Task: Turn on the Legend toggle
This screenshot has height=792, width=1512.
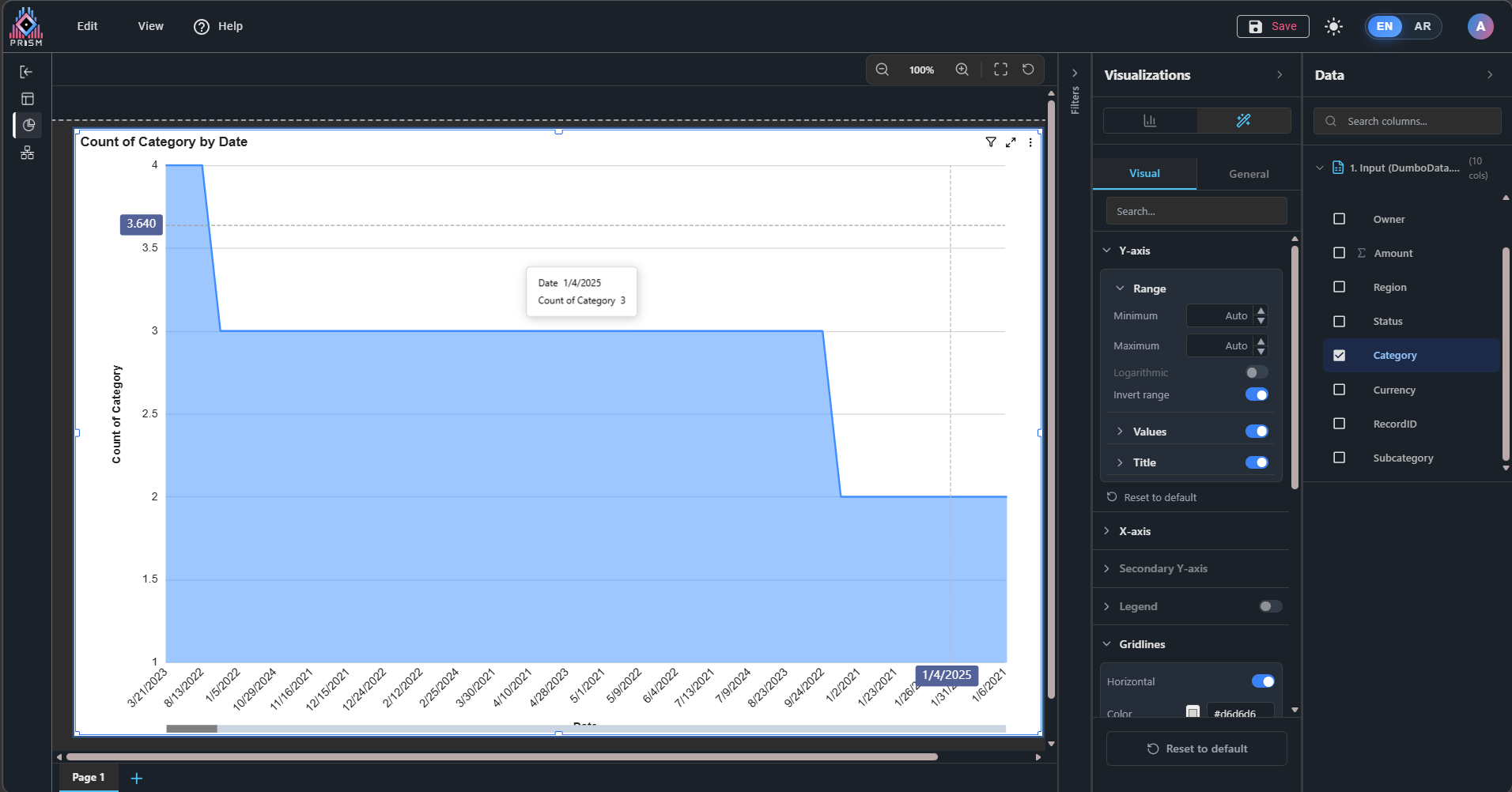Action: tap(1270, 606)
